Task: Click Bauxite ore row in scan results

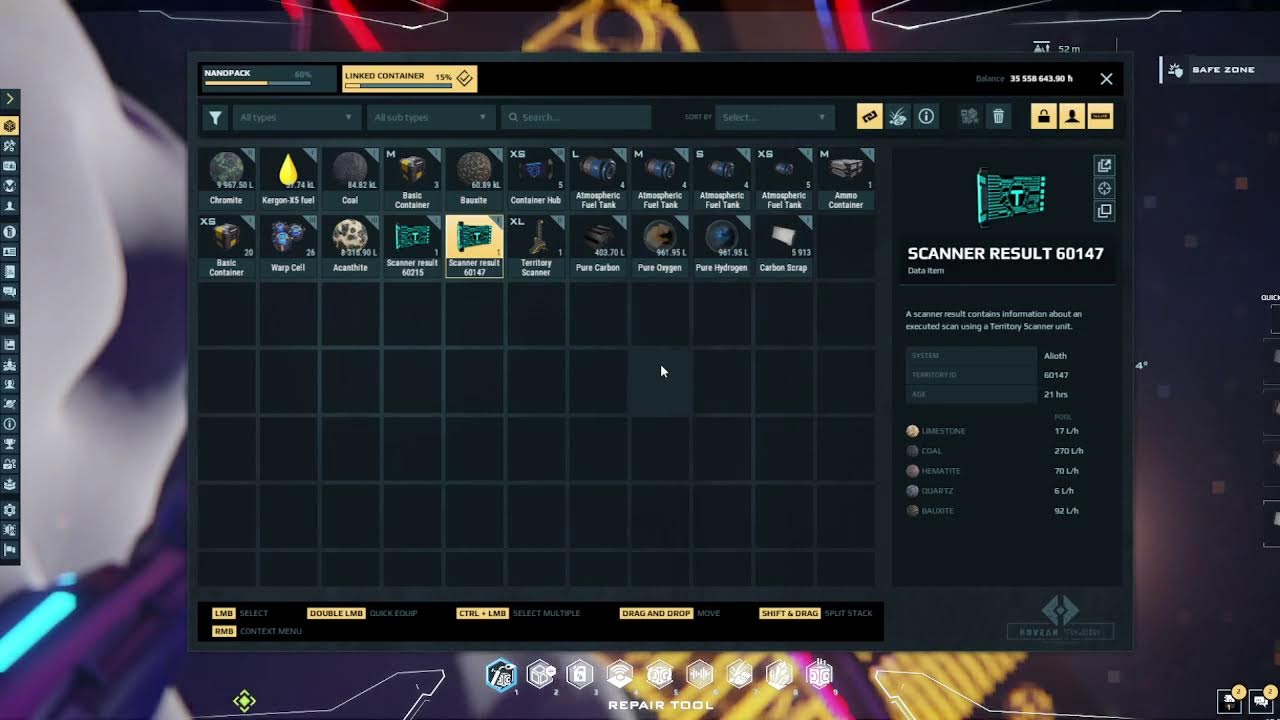Action: pos(1001,511)
